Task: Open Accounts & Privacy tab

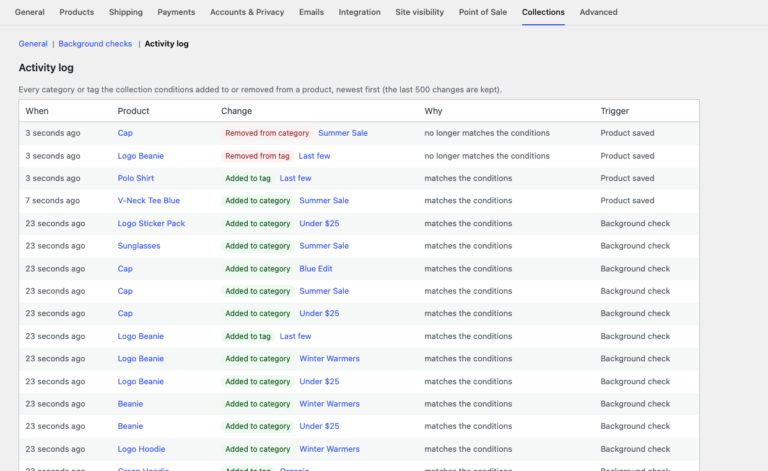Action: point(247,12)
